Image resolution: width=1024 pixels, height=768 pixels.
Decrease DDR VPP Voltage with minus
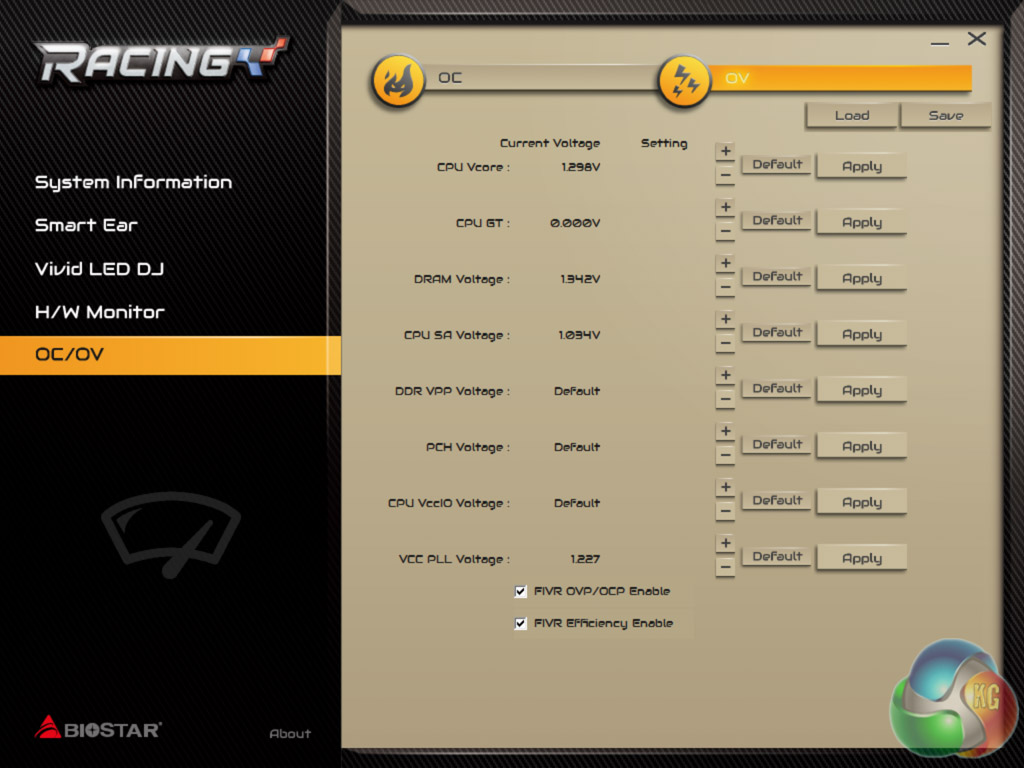(725, 399)
